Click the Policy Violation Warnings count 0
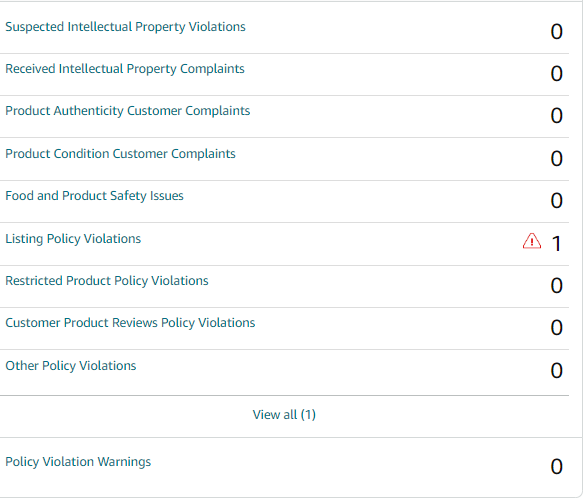Viewport: 583px width, 502px height. click(557, 467)
